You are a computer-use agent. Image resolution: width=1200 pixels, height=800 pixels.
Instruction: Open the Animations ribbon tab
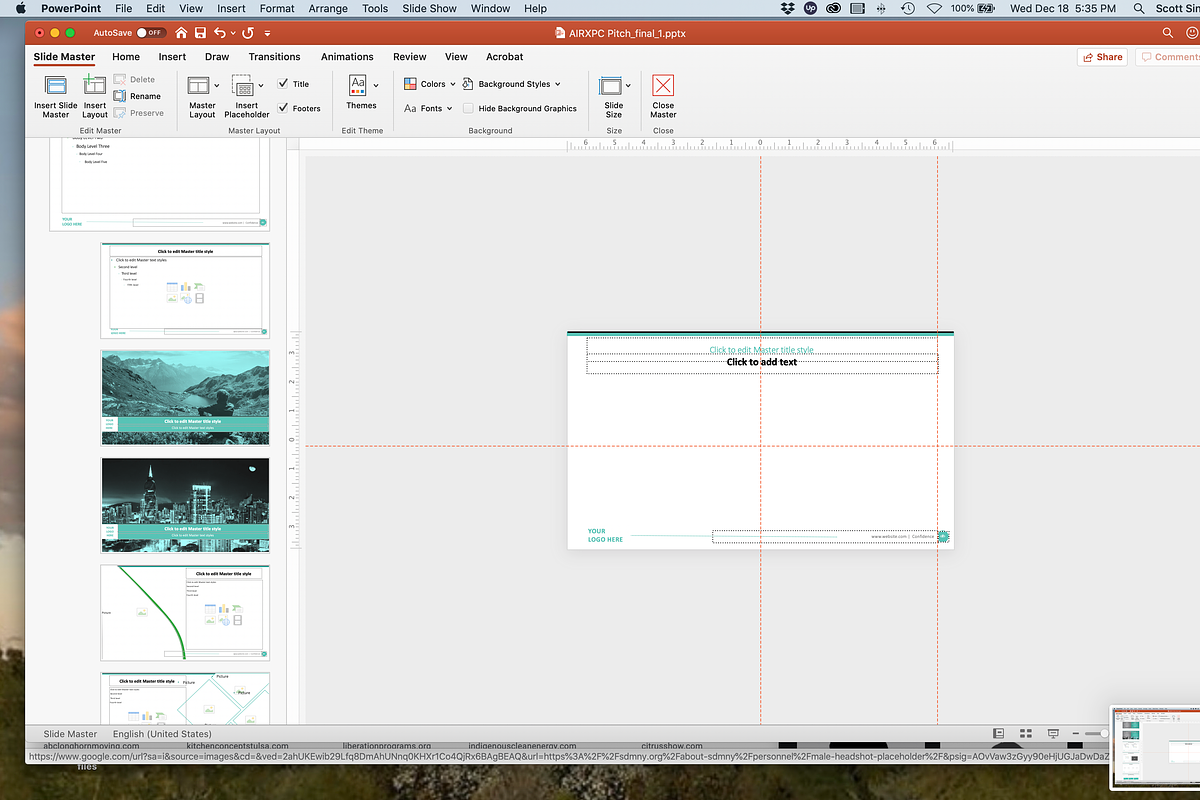[347, 57]
